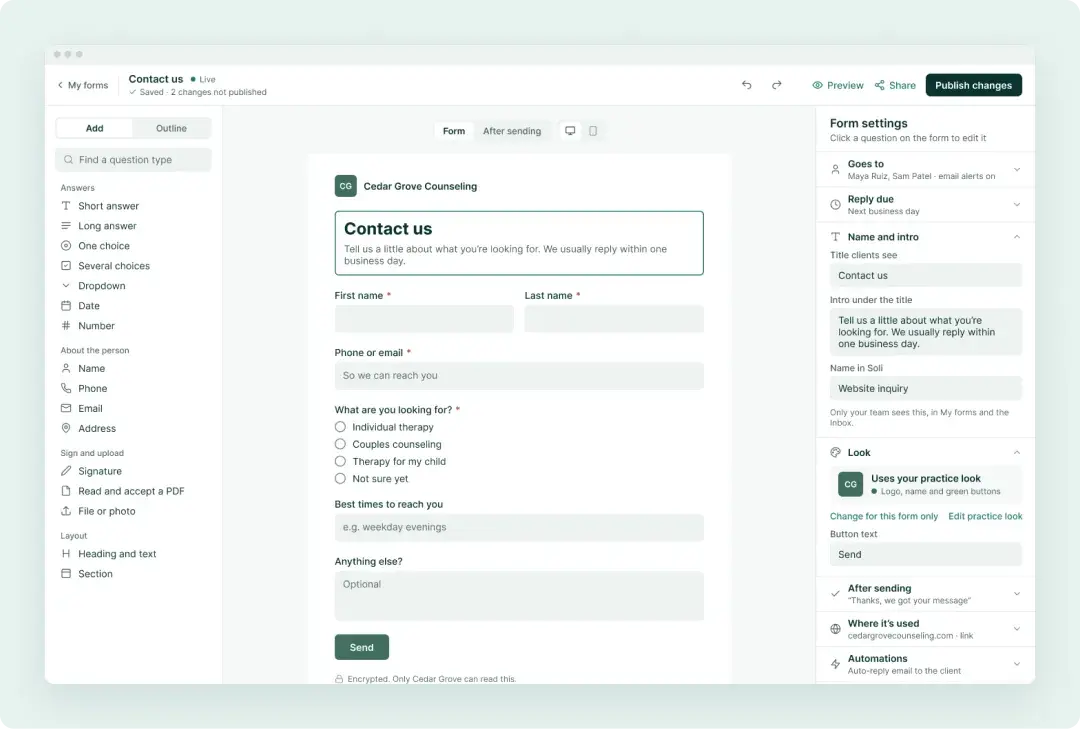1080x729 pixels.
Task: Edit the Button text field
Action: coord(926,555)
